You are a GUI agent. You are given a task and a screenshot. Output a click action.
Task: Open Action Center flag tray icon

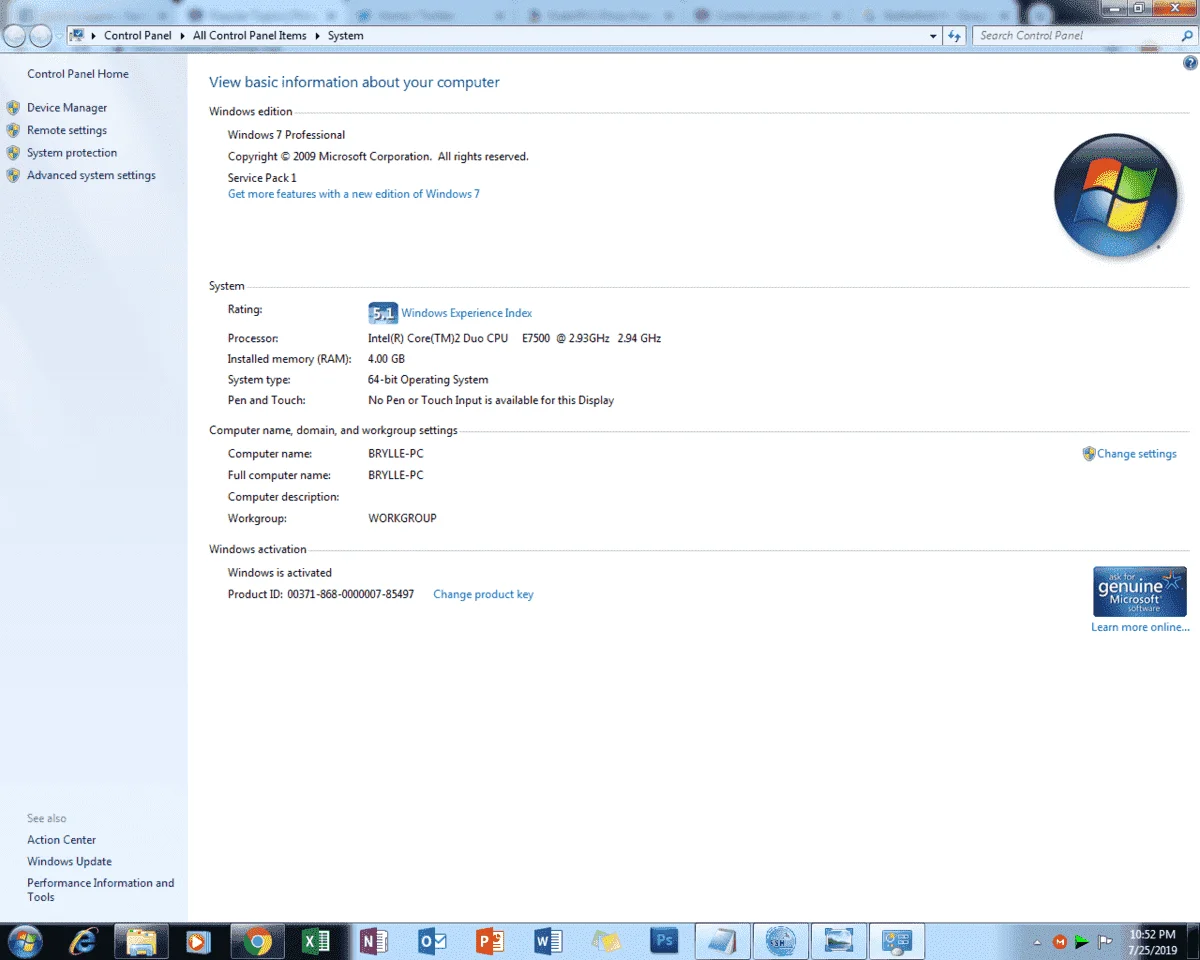tap(1105, 942)
